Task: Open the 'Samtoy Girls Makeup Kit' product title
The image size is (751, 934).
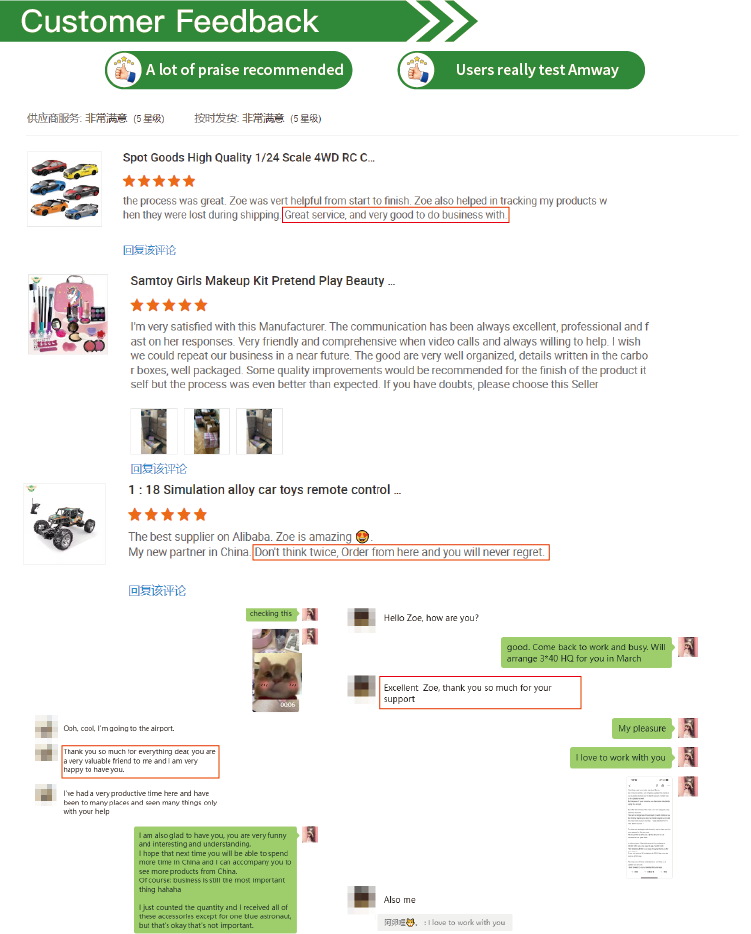Action: coord(263,281)
